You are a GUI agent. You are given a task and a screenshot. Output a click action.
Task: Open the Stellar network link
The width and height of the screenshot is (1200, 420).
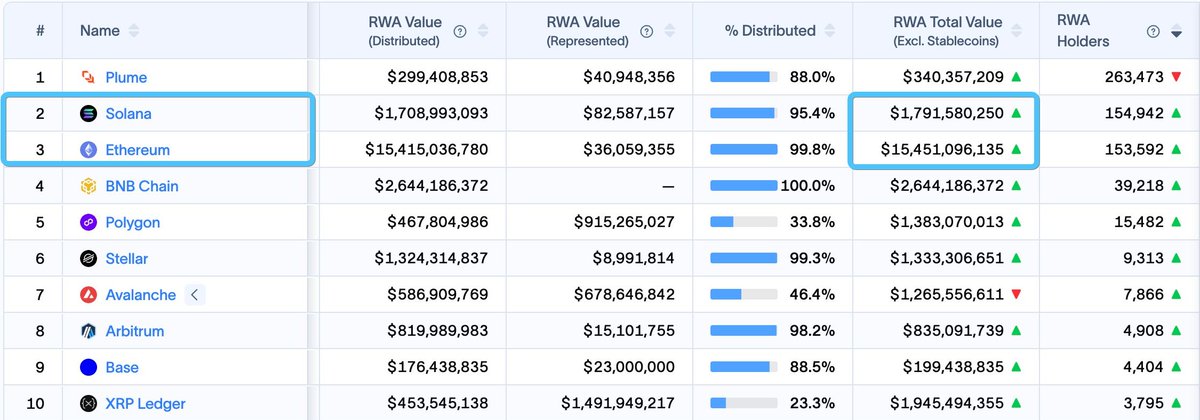point(127,258)
